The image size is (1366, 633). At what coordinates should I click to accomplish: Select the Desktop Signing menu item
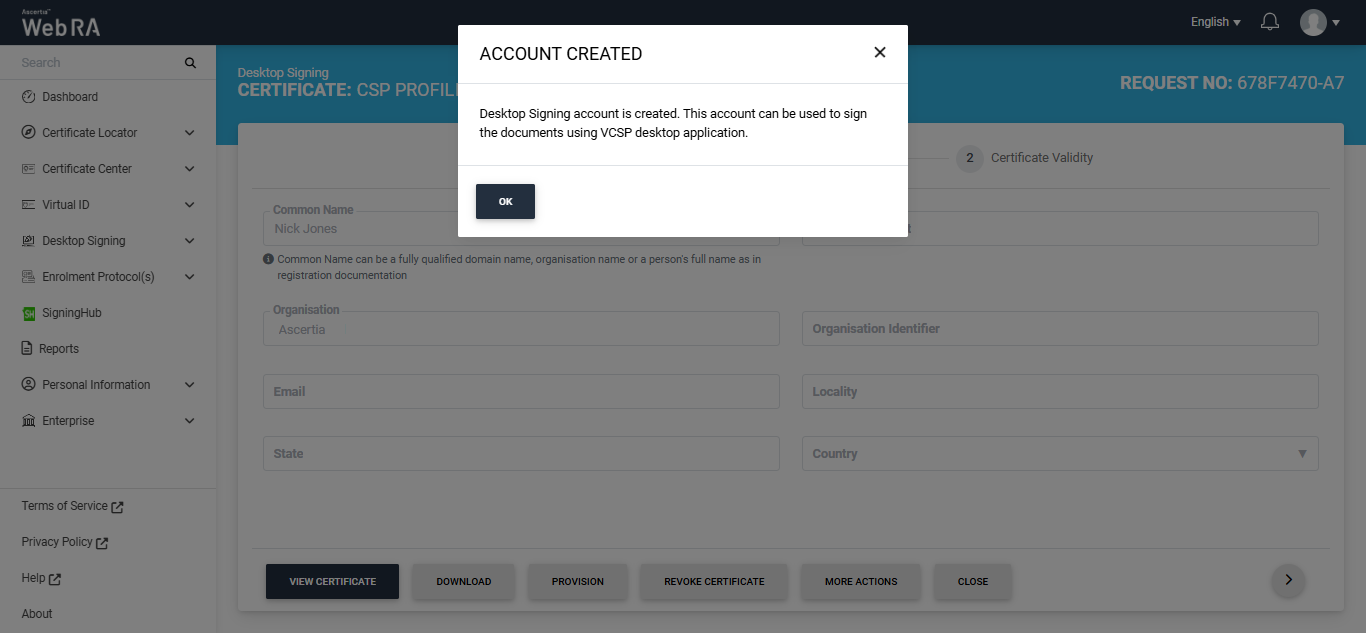pyautogui.click(x=84, y=241)
